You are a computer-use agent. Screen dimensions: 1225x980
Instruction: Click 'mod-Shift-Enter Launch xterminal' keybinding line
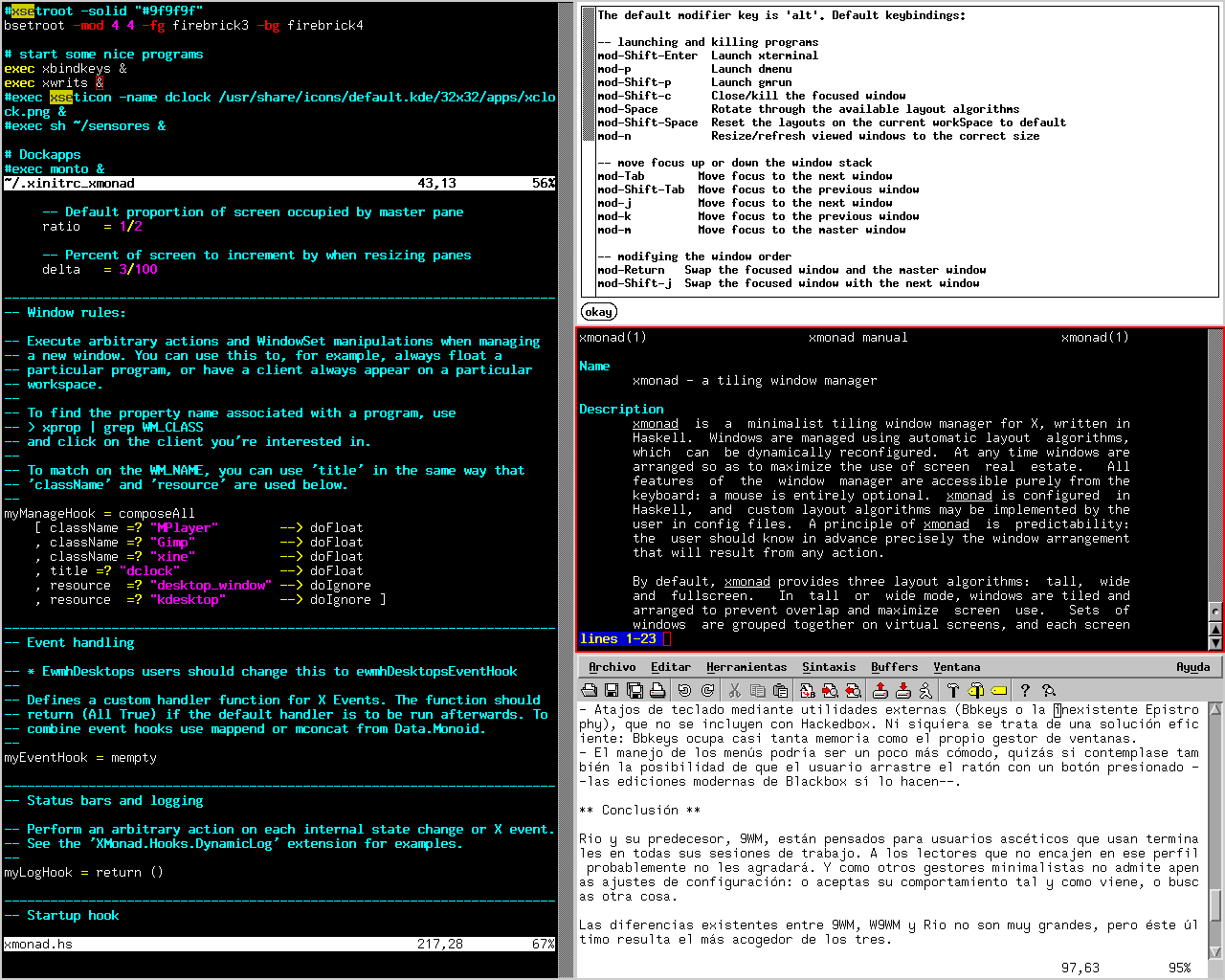point(708,56)
